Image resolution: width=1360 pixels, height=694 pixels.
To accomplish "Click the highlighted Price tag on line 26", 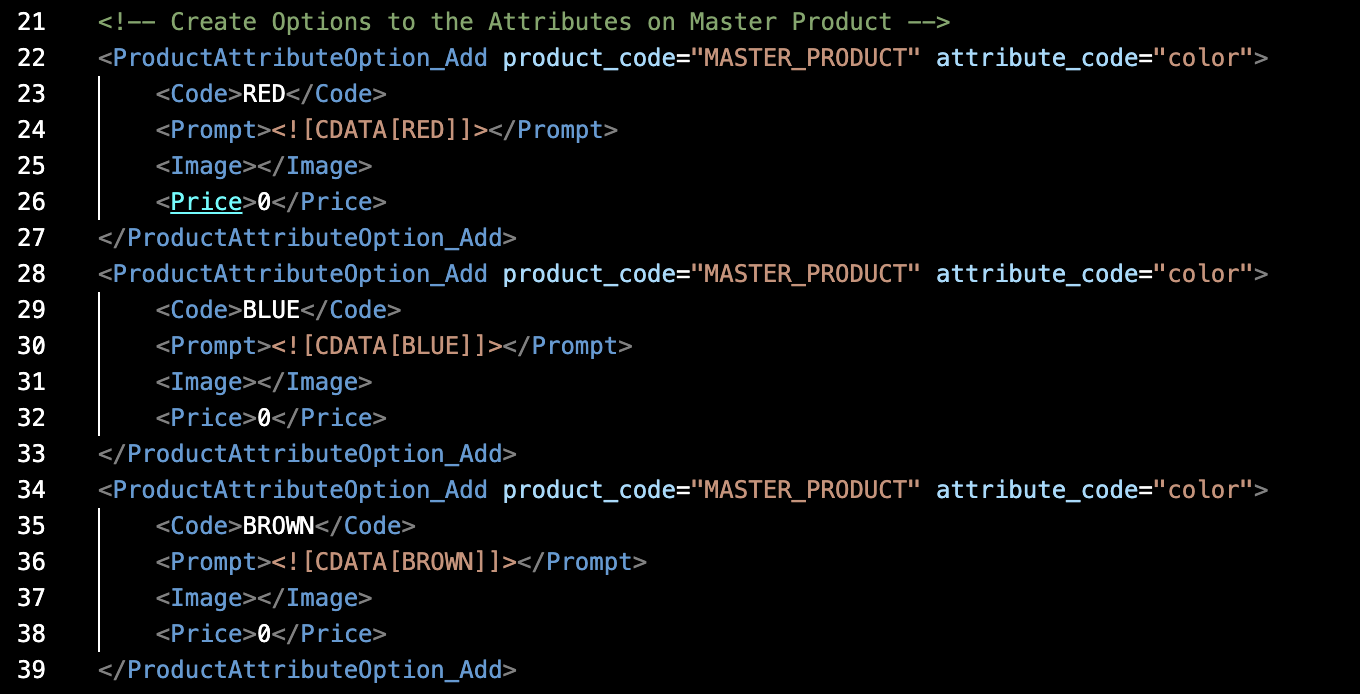I will (206, 202).
